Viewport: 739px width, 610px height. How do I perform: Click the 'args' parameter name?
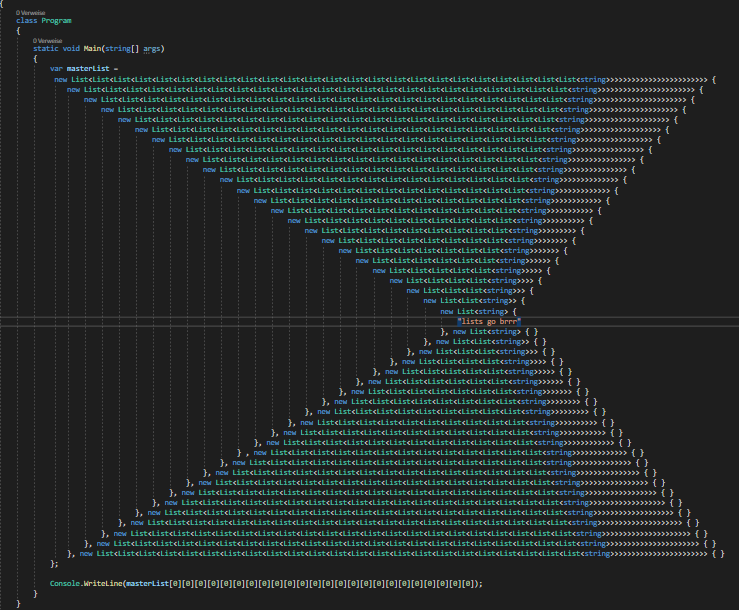(x=152, y=49)
